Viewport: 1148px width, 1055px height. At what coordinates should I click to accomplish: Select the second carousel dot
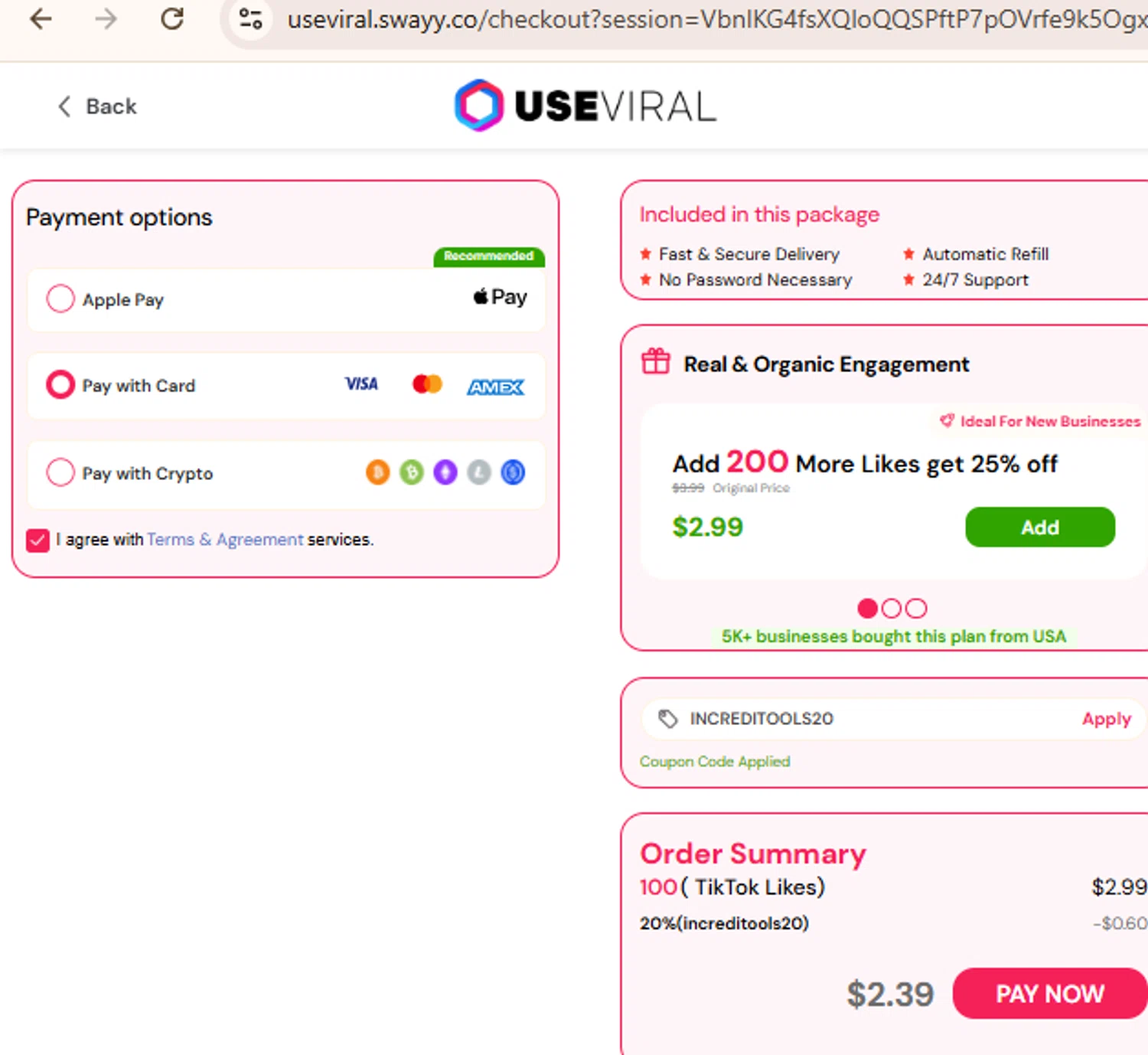pos(892,609)
